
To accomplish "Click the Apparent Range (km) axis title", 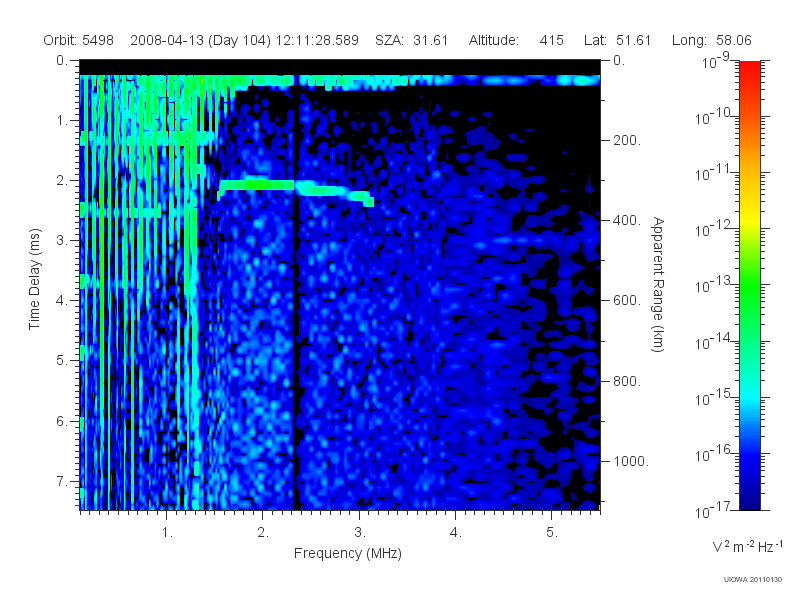I will point(659,284).
